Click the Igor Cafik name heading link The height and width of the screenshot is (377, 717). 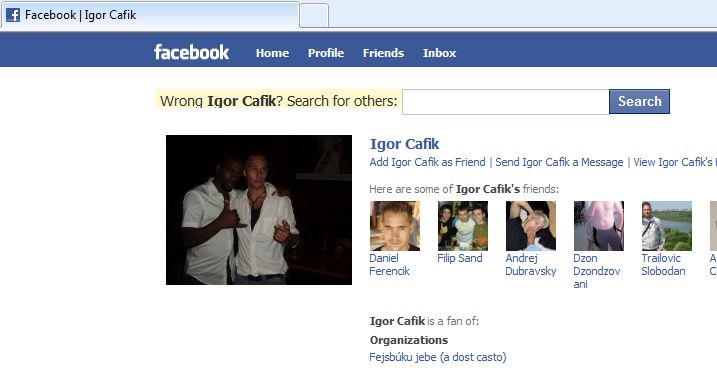point(405,144)
